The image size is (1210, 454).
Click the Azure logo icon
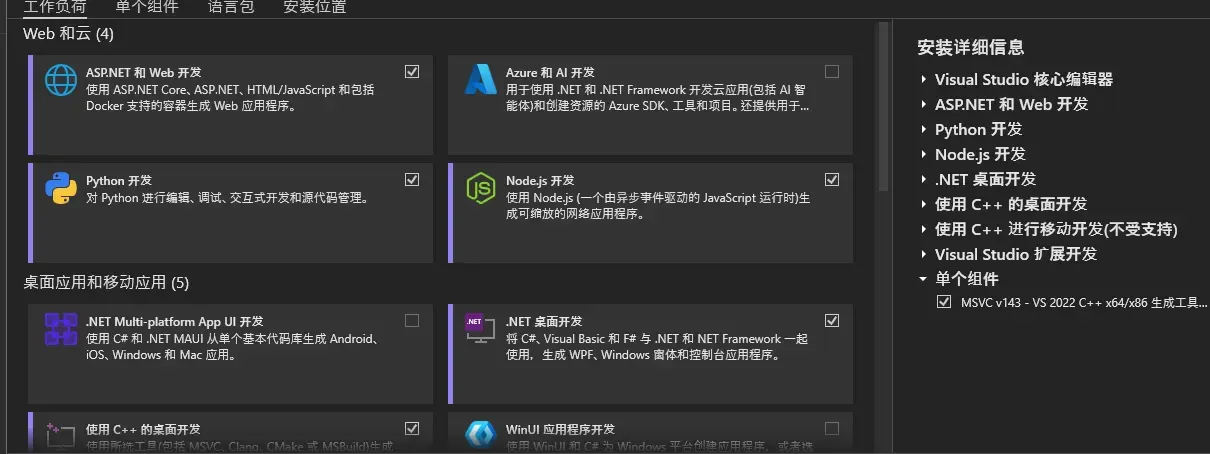point(481,79)
